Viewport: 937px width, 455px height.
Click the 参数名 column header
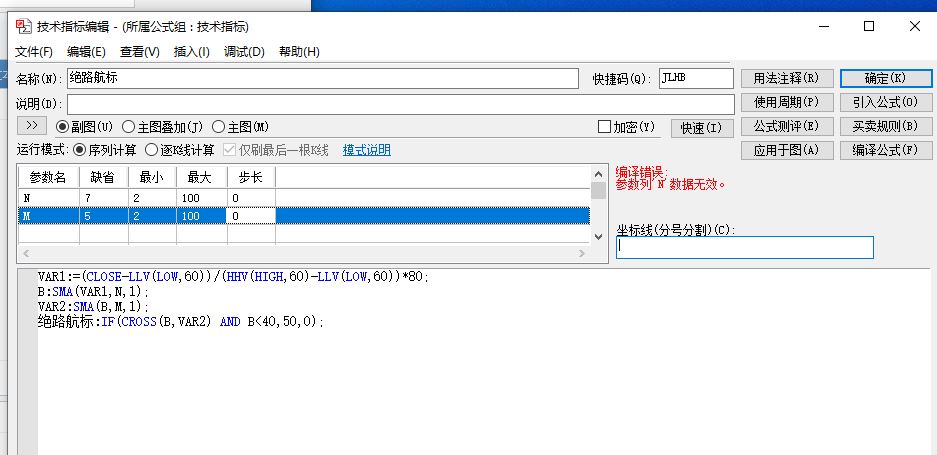(x=48, y=177)
